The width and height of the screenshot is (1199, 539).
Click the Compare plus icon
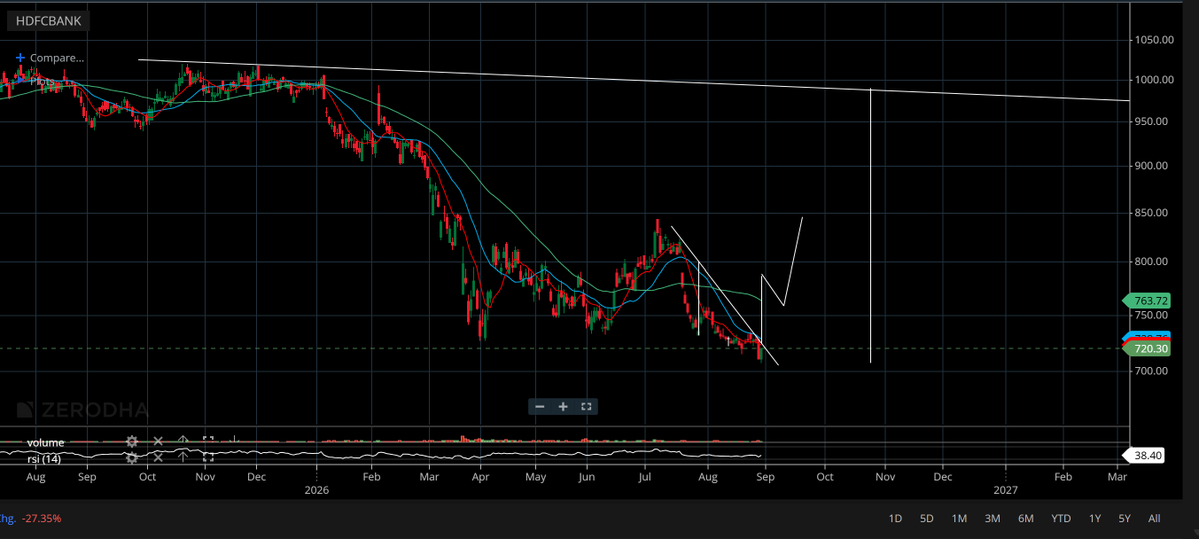(21, 57)
